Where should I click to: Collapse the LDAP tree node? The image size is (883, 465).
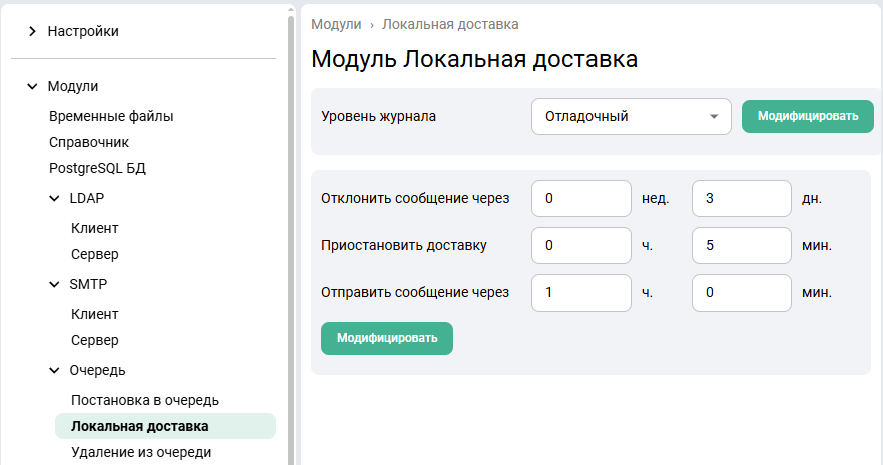pos(54,198)
